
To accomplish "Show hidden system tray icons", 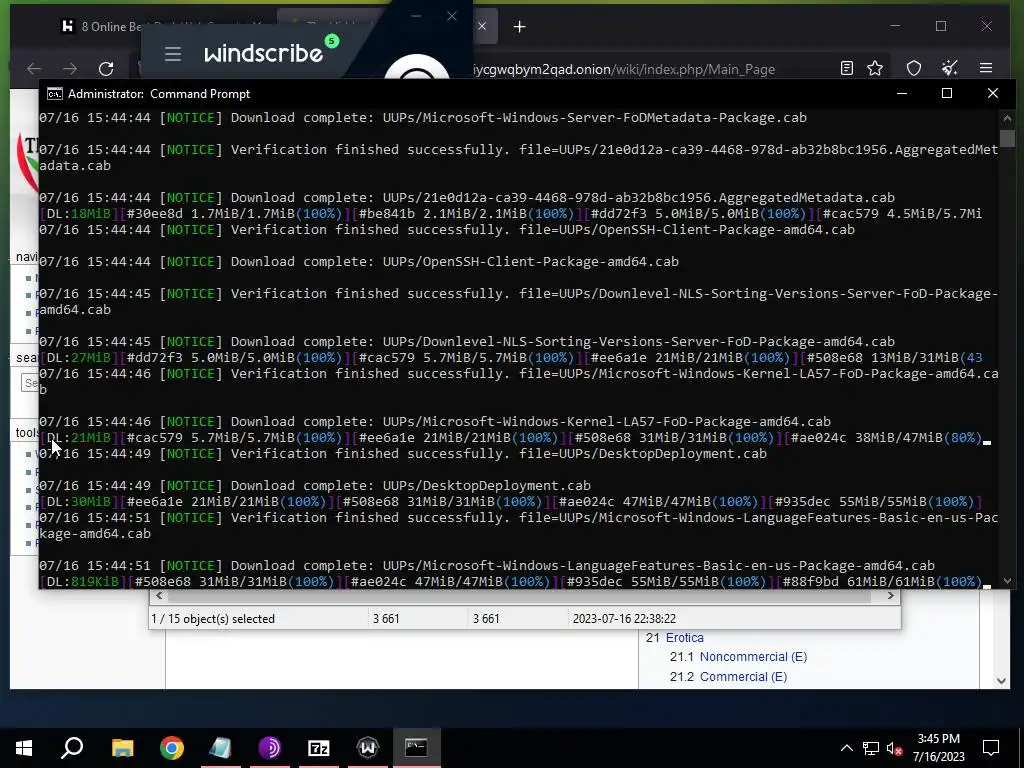I will (846, 748).
